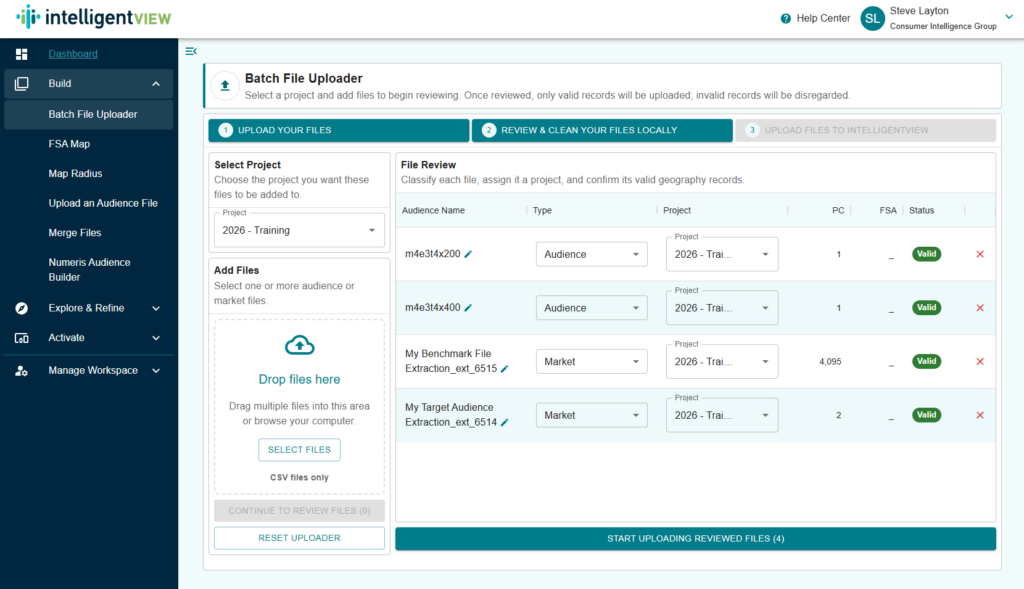The image size is (1024, 589).
Task: Click the SL user avatar
Action: tap(872, 18)
